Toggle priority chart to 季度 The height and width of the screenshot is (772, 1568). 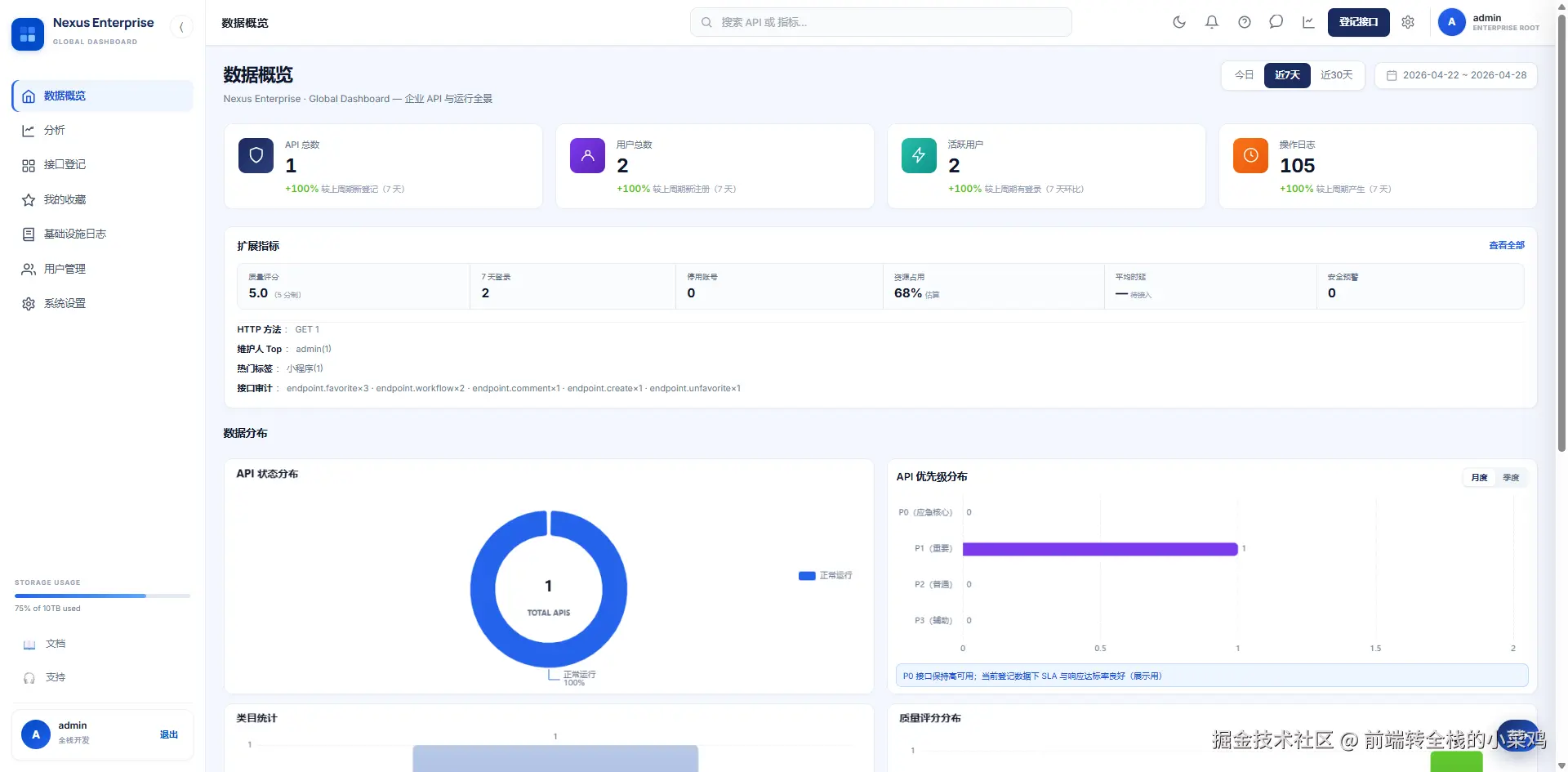pos(1511,478)
